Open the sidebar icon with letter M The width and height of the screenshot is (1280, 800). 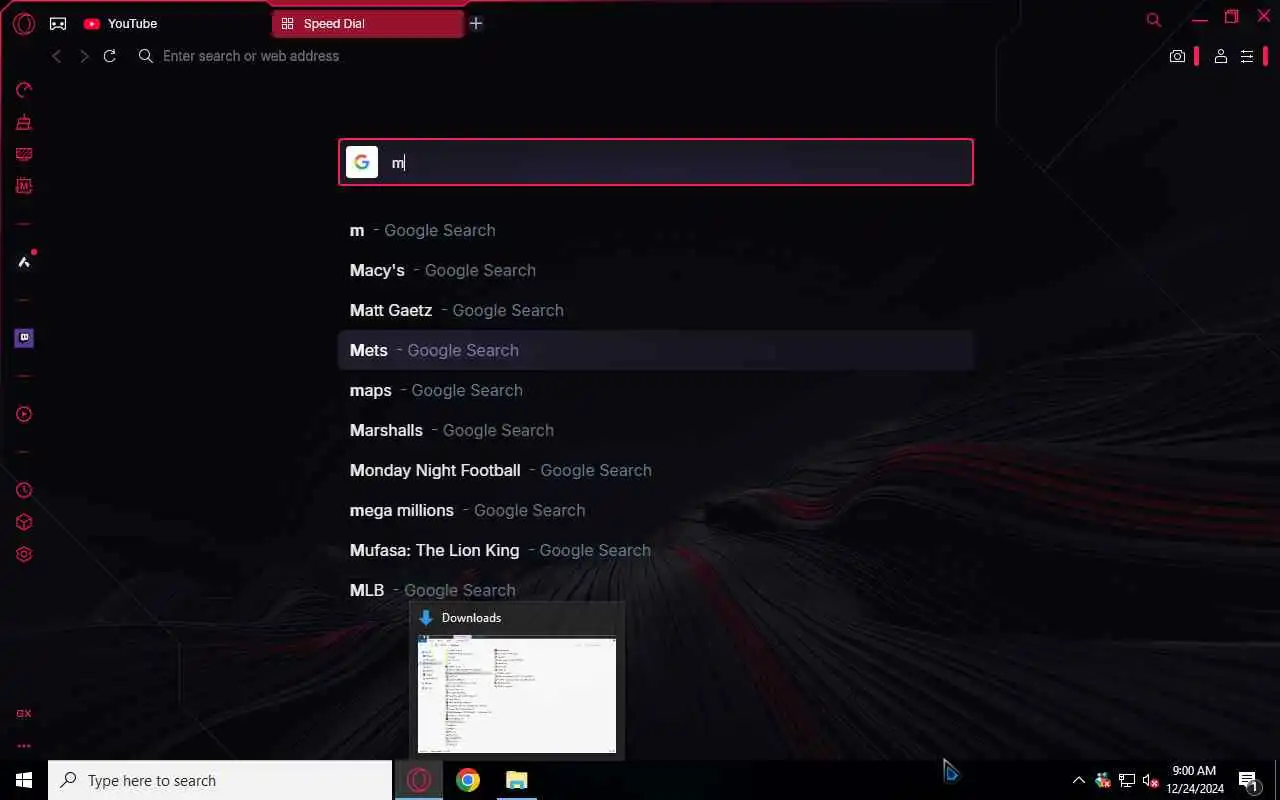tap(24, 186)
